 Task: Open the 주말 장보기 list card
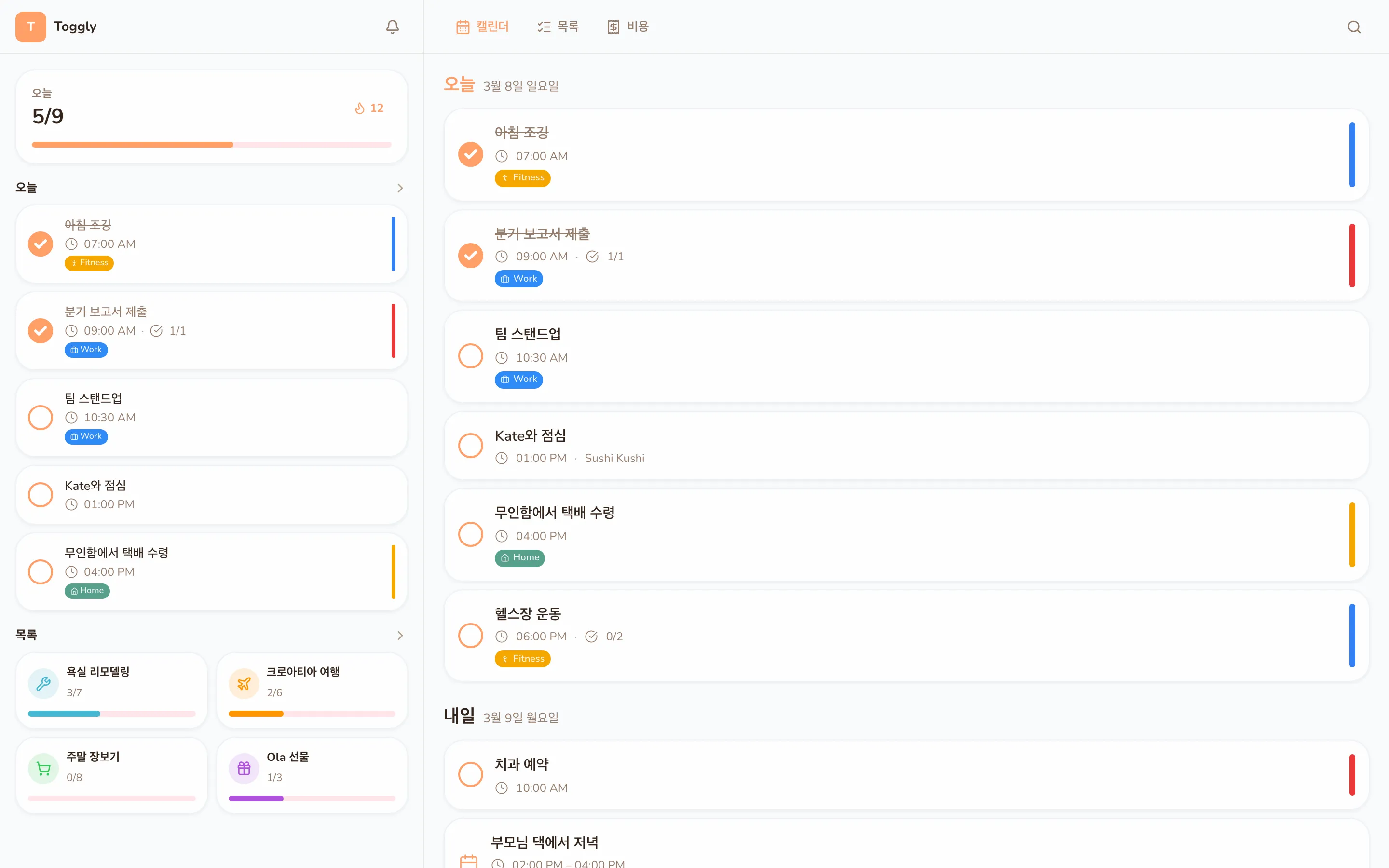tap(112, 775)
